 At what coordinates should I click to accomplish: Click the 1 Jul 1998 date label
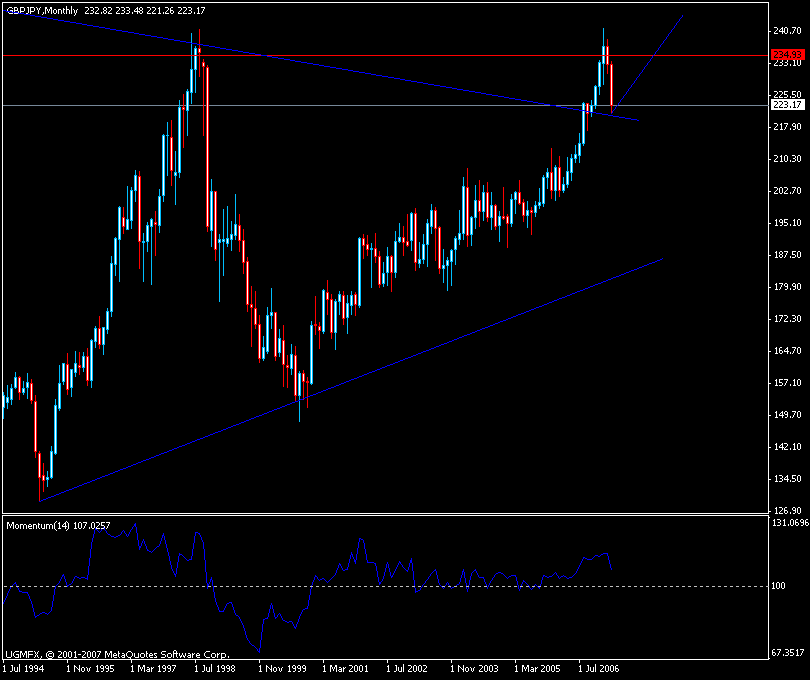click(215, 669)
